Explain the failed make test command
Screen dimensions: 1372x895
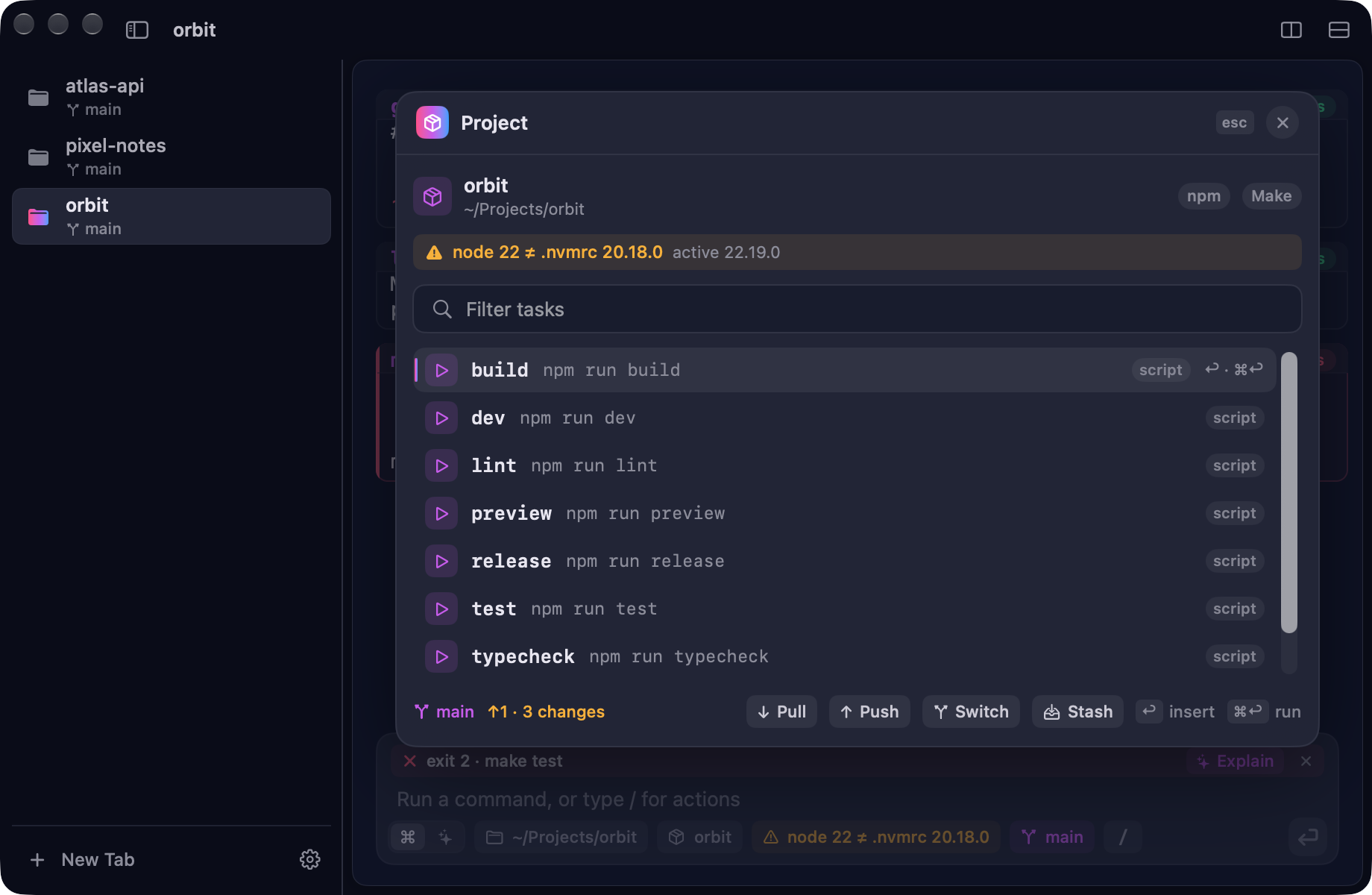(1236, 761)
